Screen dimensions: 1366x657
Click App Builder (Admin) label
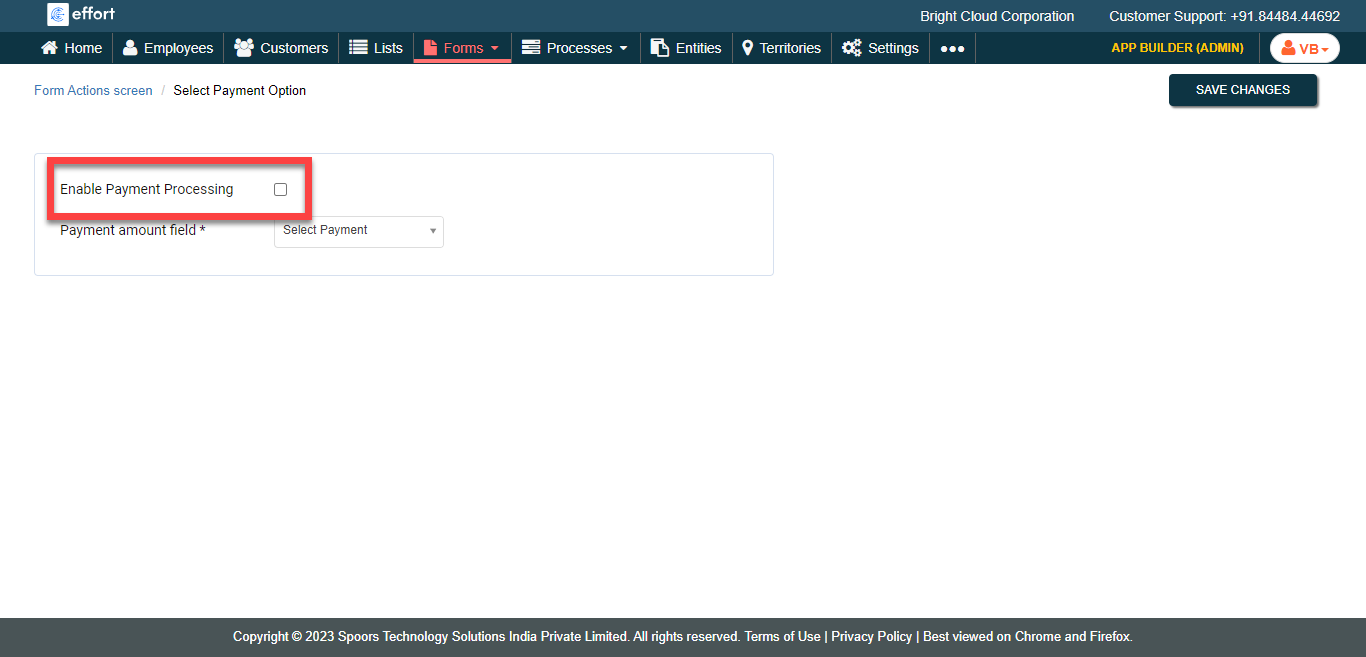tap(1177, 48)
